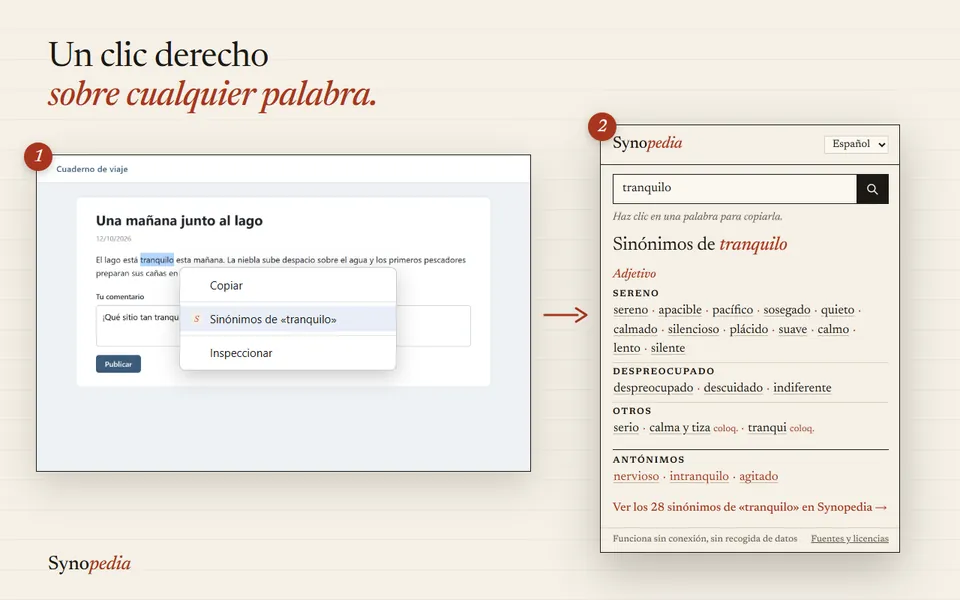Click the Synopedia icon in context menu

197,319
